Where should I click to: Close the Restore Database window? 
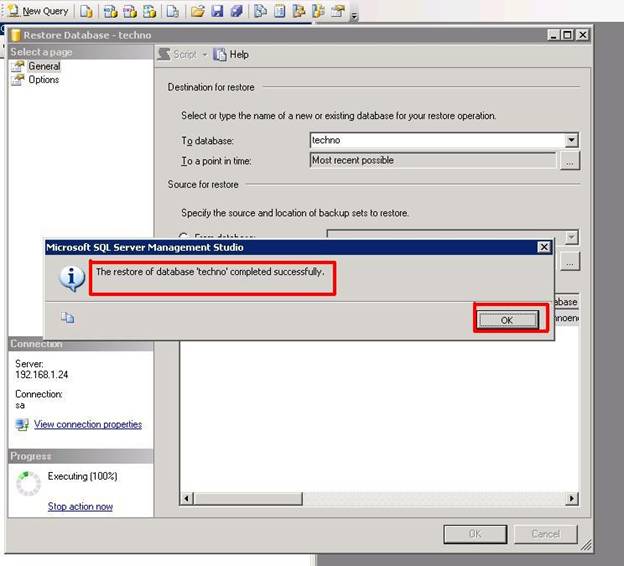coord(582,35)
